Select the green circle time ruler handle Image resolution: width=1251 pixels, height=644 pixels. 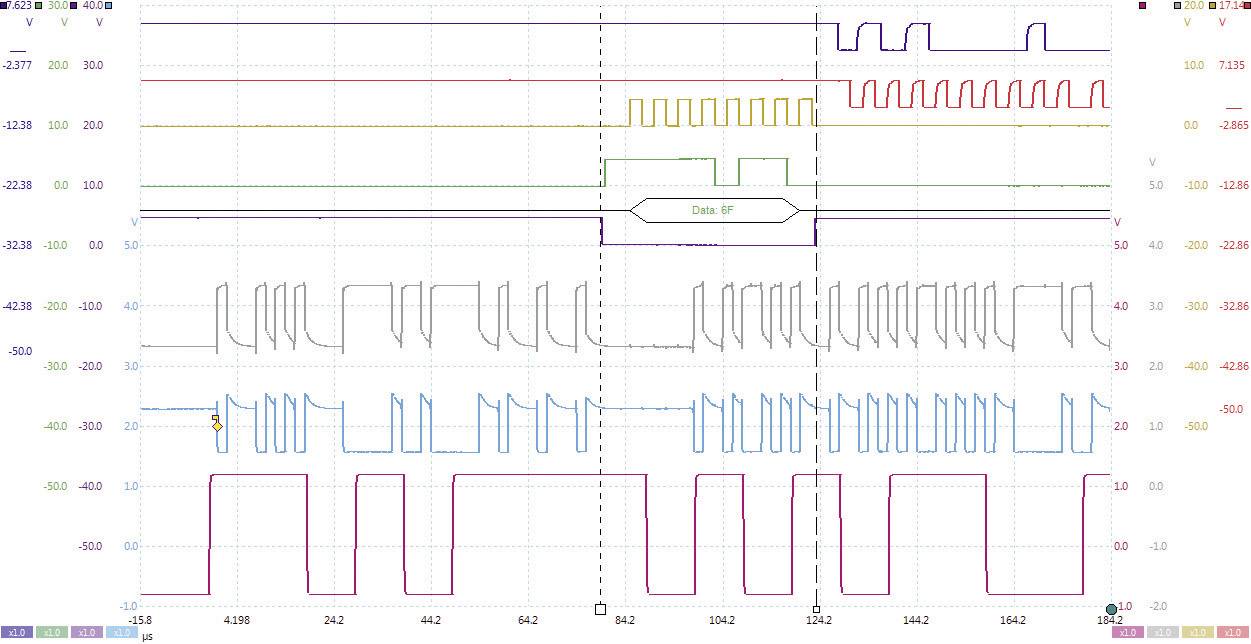click(1111, 609)
